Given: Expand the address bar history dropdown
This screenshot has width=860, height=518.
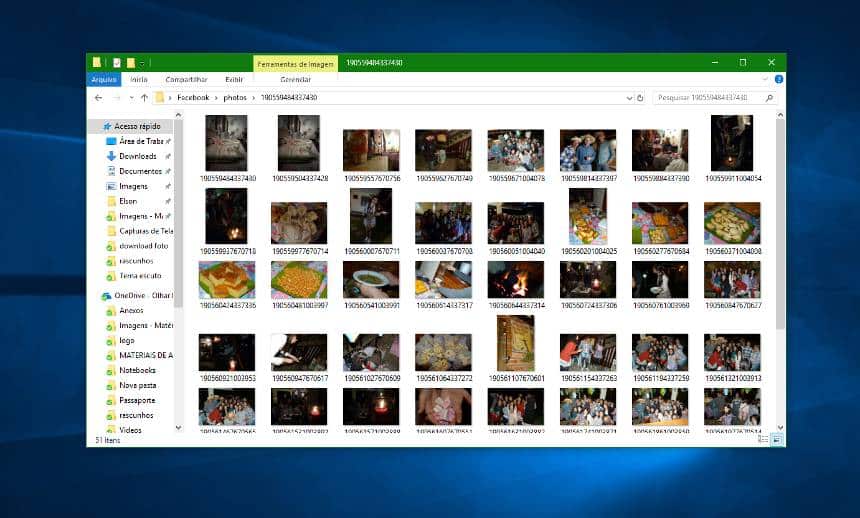Looking at the screenshot, I should coord(628,98).
